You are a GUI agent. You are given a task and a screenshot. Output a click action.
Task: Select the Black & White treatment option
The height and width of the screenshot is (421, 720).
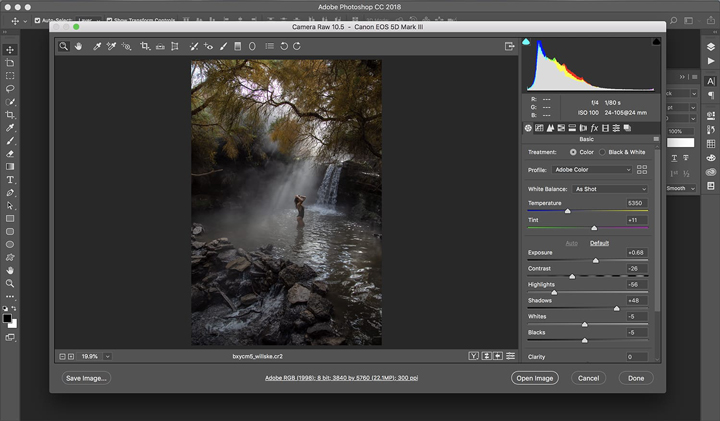click(603, 152)
